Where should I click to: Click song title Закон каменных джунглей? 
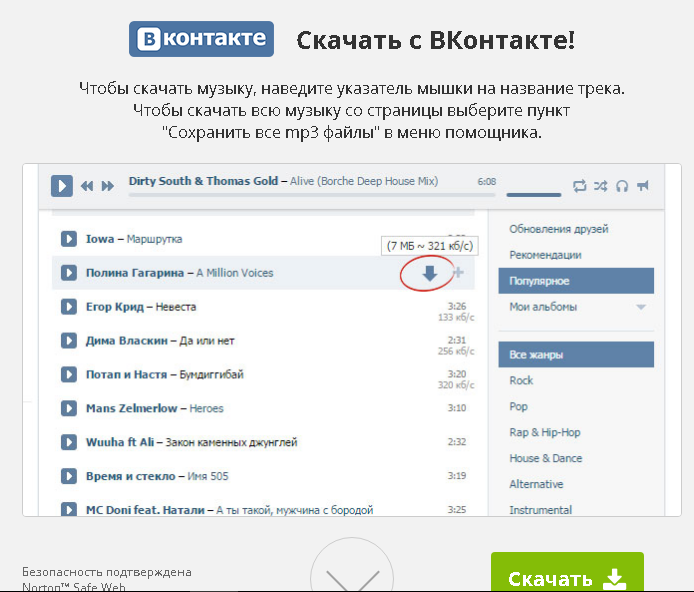[231, 442]
